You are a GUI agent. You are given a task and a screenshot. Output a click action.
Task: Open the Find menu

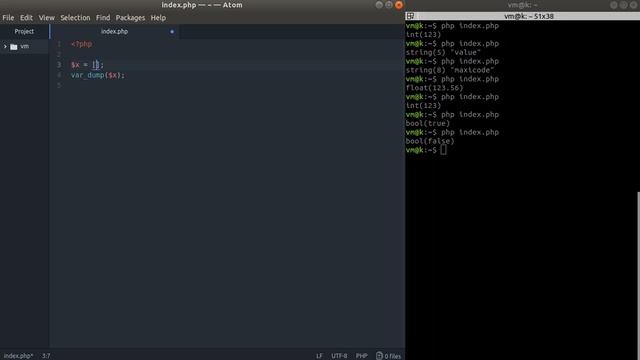(103, 18)
